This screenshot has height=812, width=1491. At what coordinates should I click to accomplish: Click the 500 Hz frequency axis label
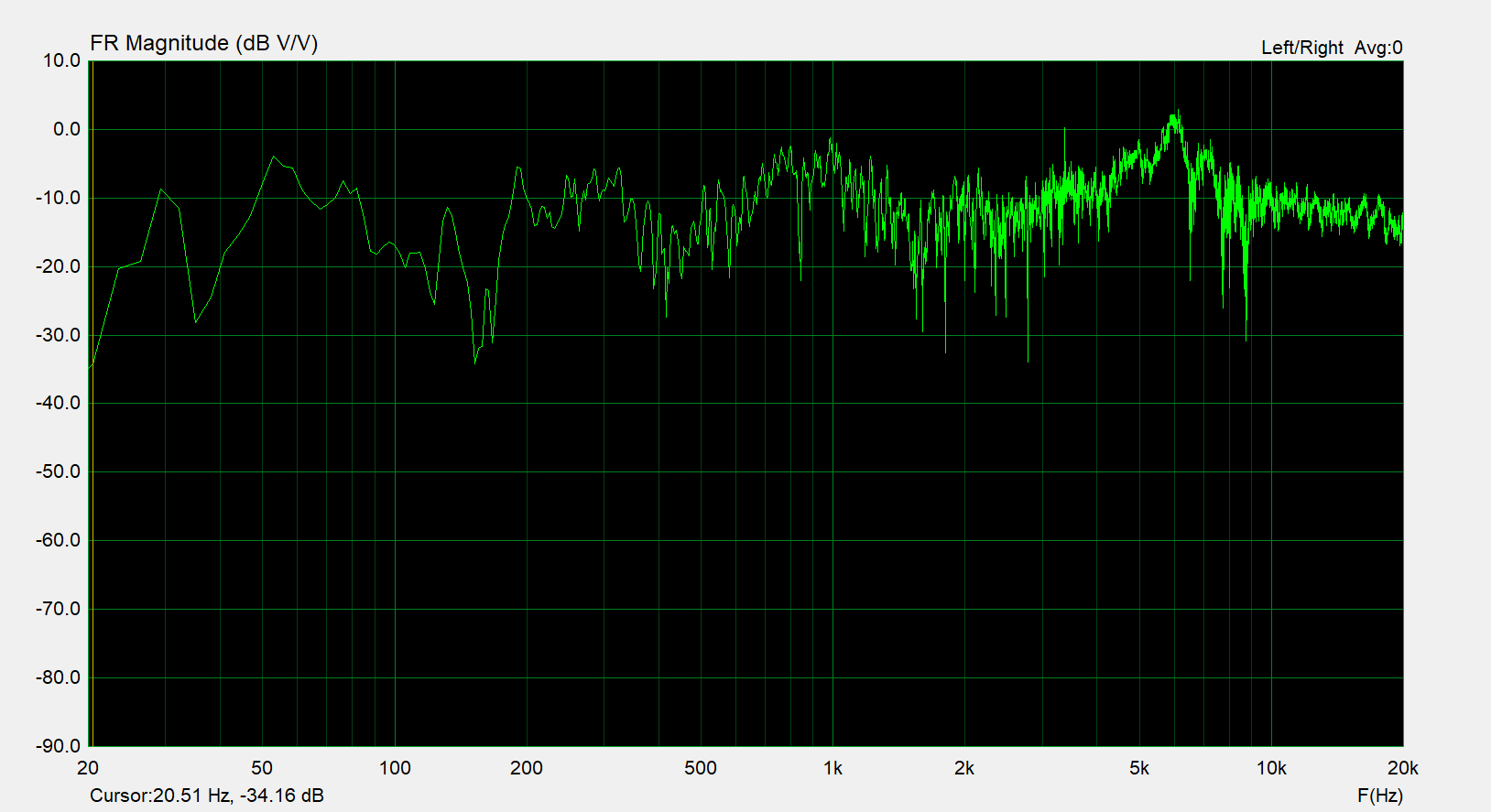pos(701,768)
